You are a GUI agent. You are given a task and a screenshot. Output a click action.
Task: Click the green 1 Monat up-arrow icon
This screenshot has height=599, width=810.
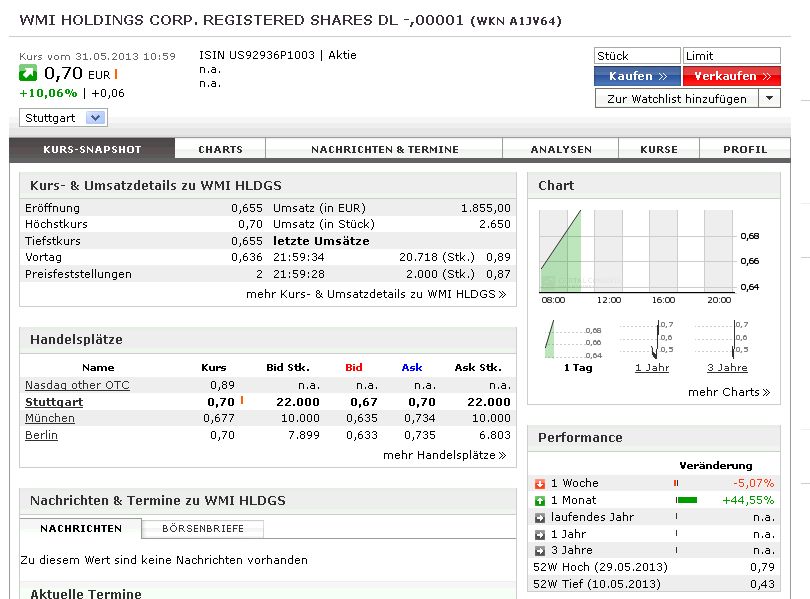(x=540, y=501)
